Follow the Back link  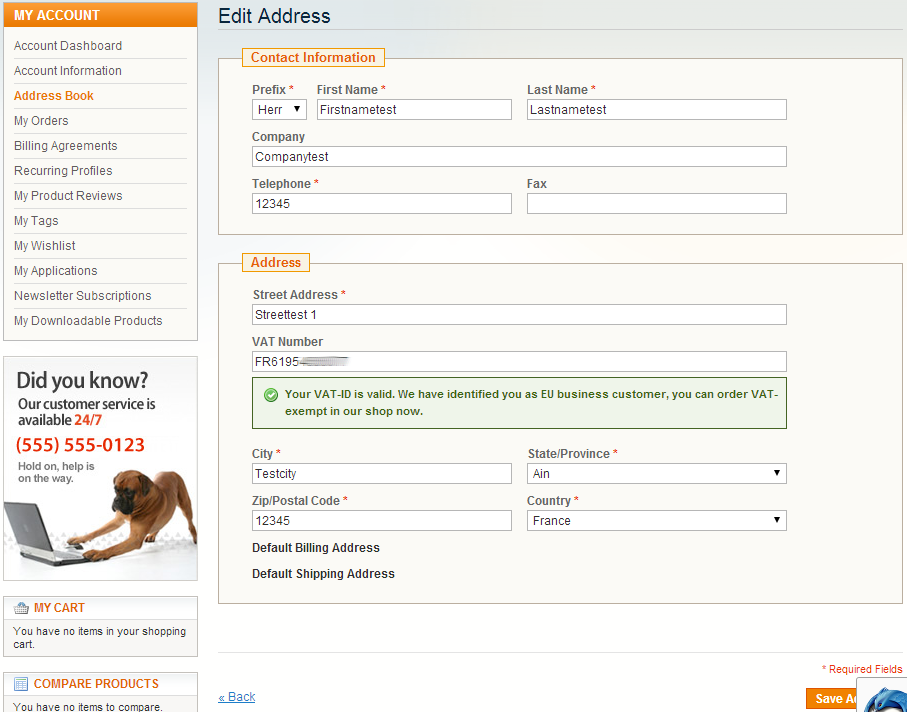pyautogui.click(x=236, y=696)
